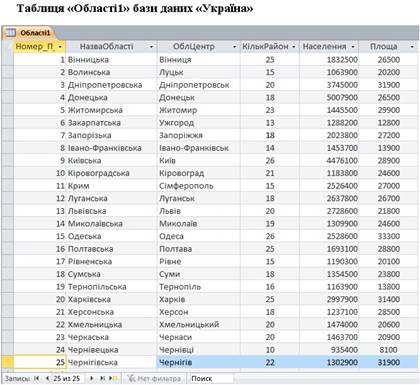This screenshot has height=385, width=420.
Task: Open КількРайон column dropdown arrow
Action: point(294,47)
